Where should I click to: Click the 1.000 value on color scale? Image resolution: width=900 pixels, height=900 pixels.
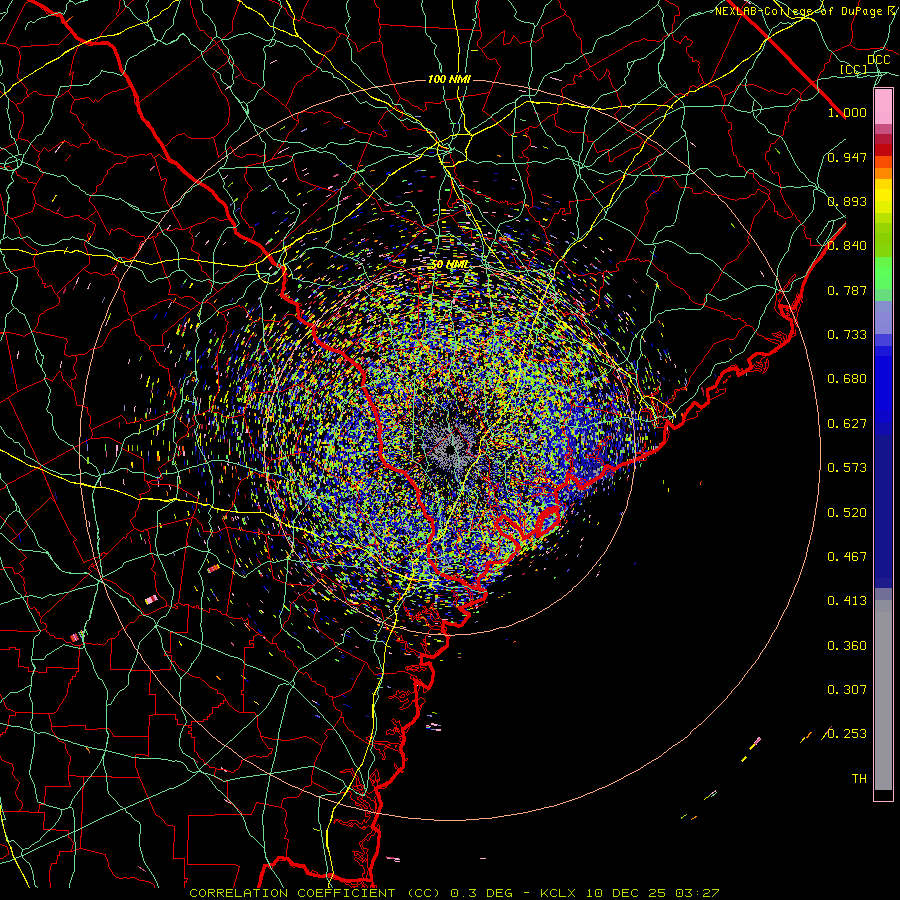tap(847, 112)
